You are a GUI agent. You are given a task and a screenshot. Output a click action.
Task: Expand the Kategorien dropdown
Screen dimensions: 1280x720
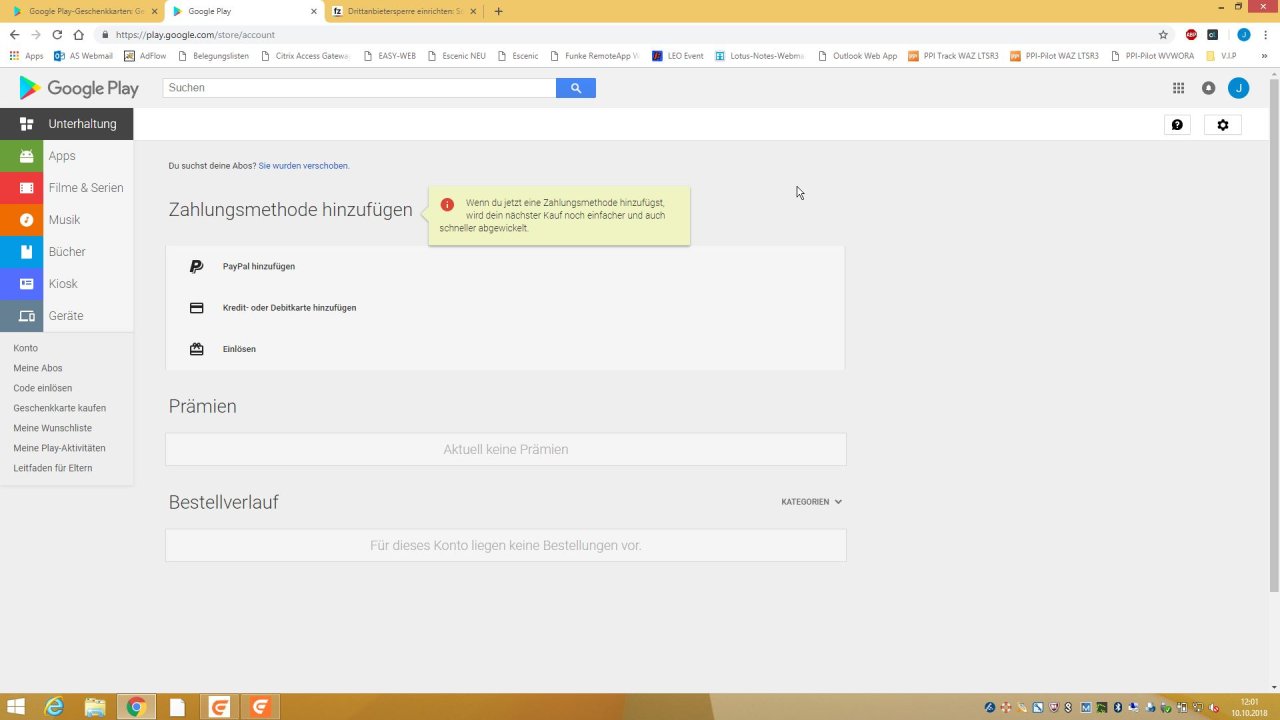pos(811,502)
